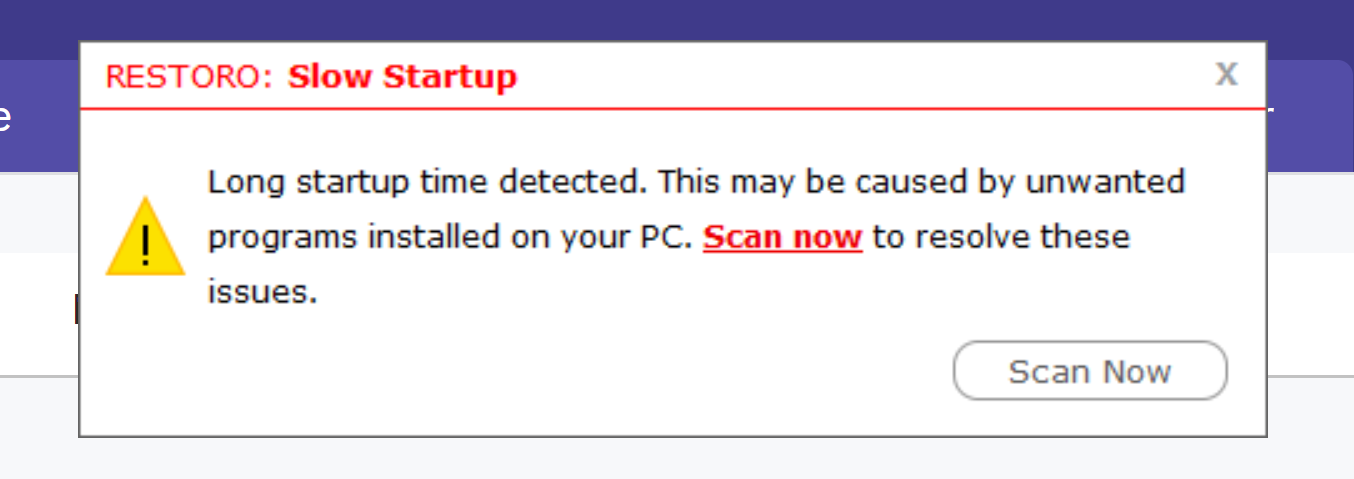This screenshot has height=479, width=1354.
Task: Click the red divider line under the title
Action: (x=672, y=108)
